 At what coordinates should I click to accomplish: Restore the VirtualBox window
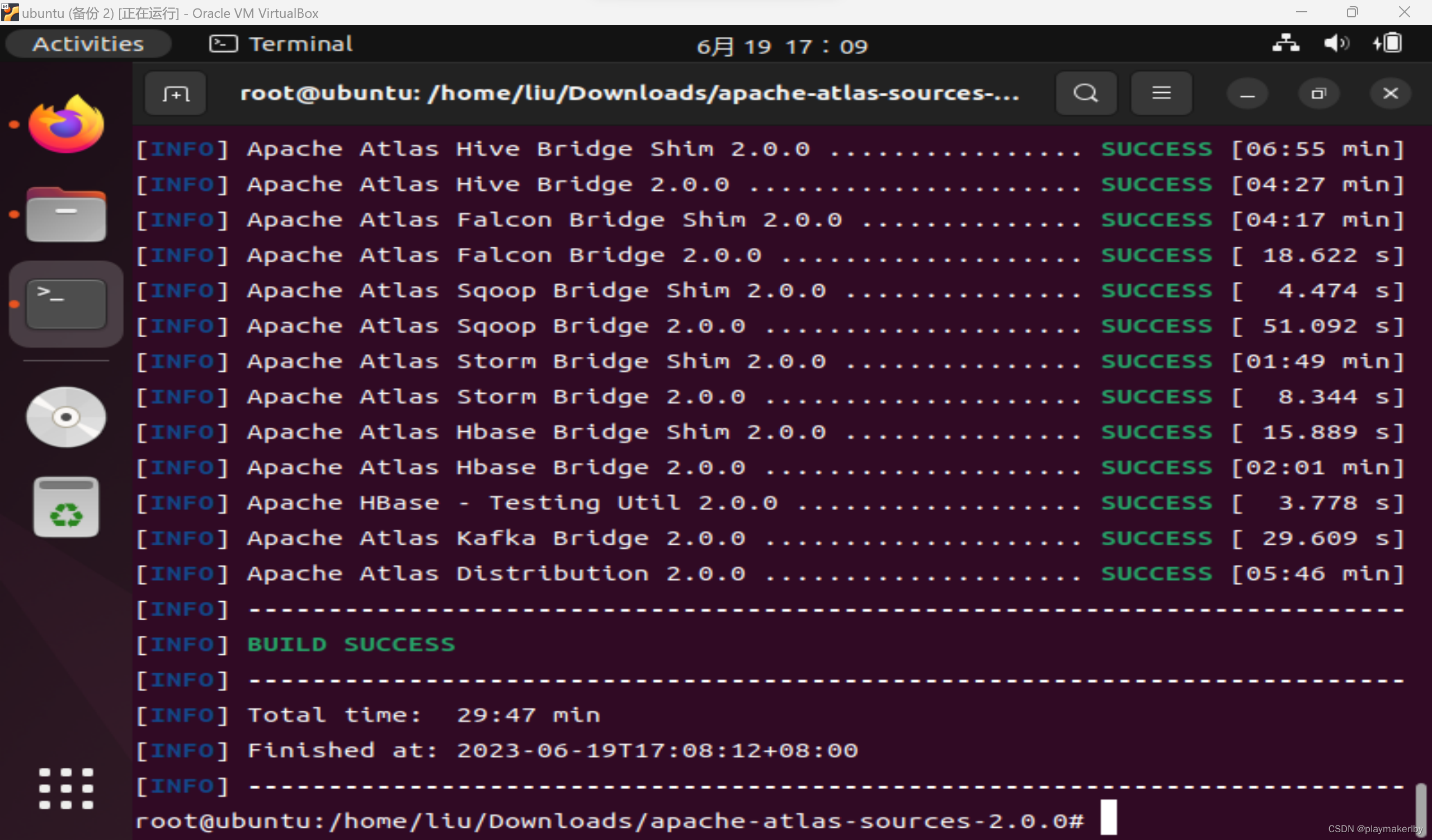tap(1353, 12)
